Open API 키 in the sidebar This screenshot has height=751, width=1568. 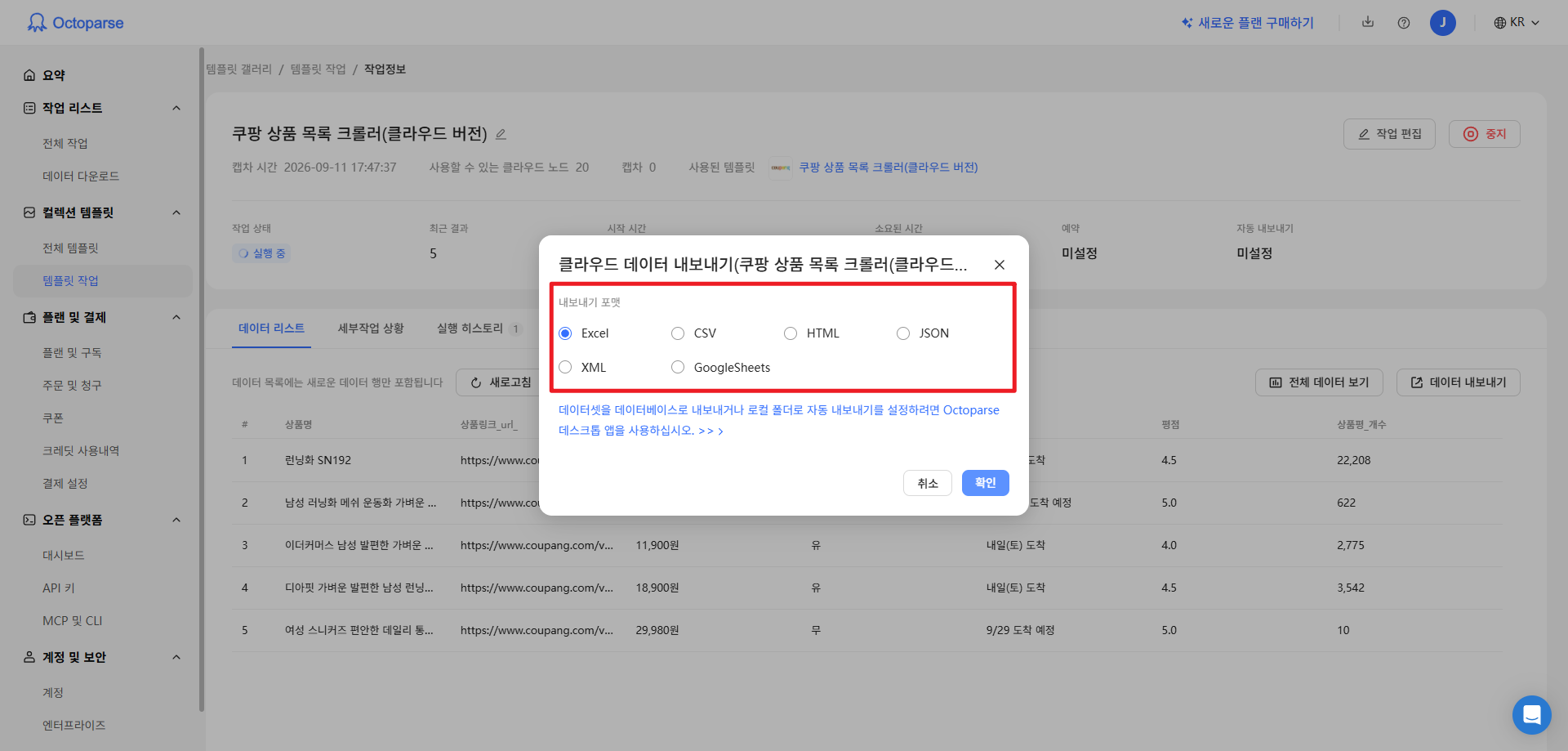click(x=59, y=588)
